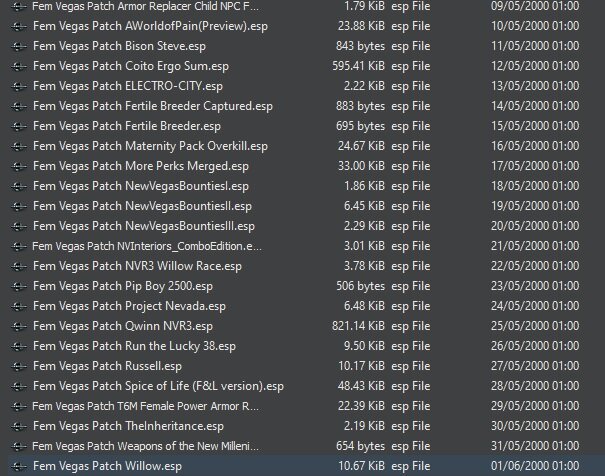This screenshot has width=605, height=476.
Task: Select file Fem Vegas Patch Coito Ergo Sum.esp
Action: point(131,66)
